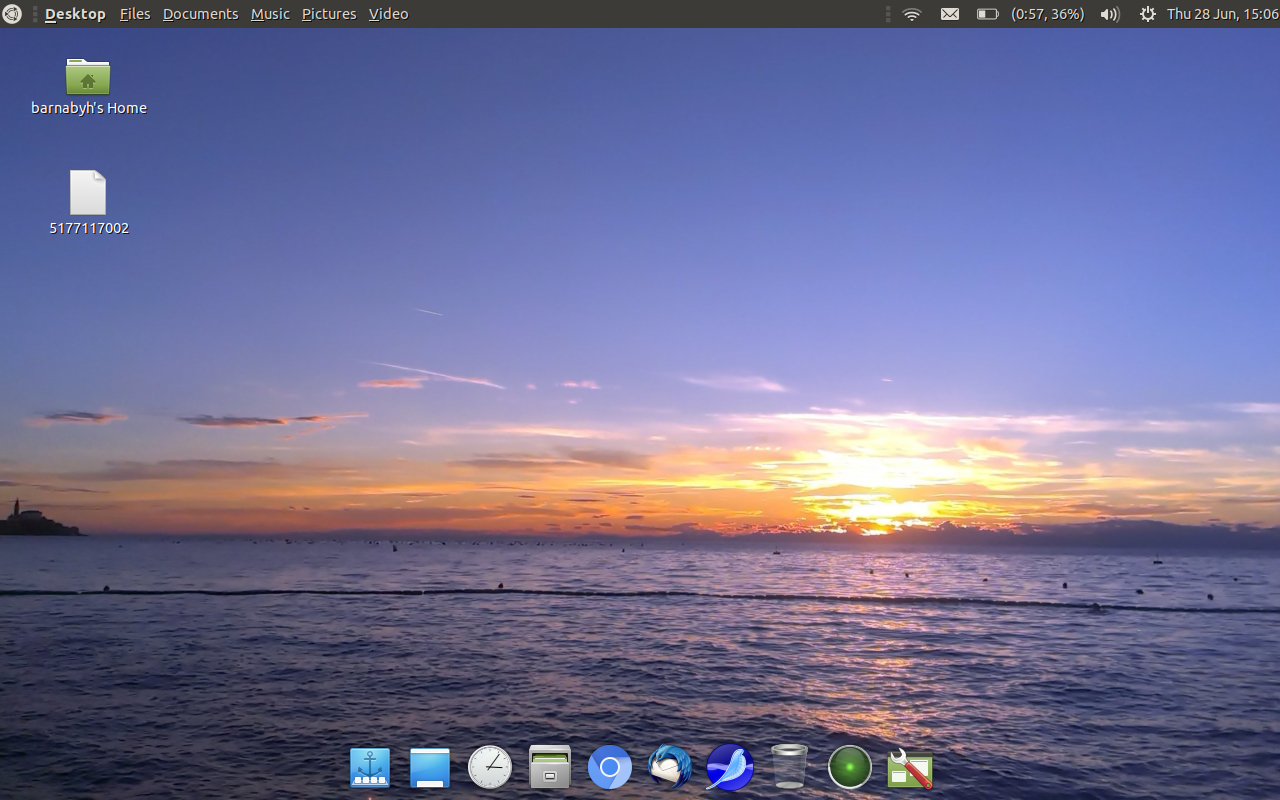The image size is (1280, 800).
Task: Open the Documents menu in the top panel
Action: click(200, 14)
